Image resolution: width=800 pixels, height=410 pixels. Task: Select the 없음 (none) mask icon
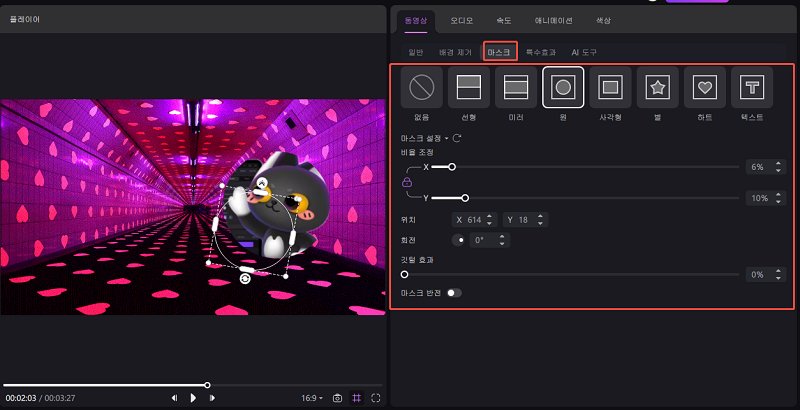(x=421, y=87)
